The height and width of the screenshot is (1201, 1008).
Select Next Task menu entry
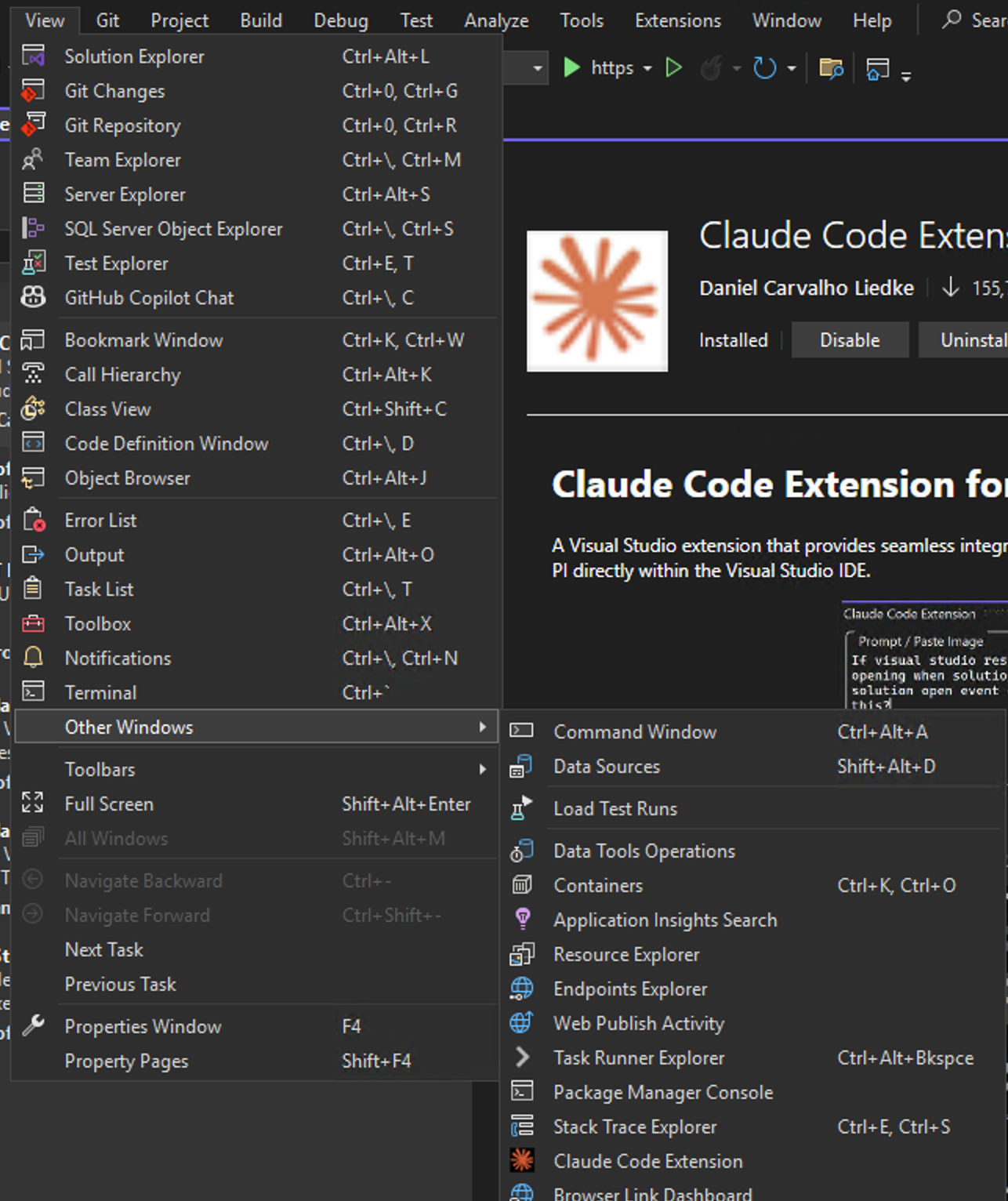pyautogui.click(x=257, y=950)
